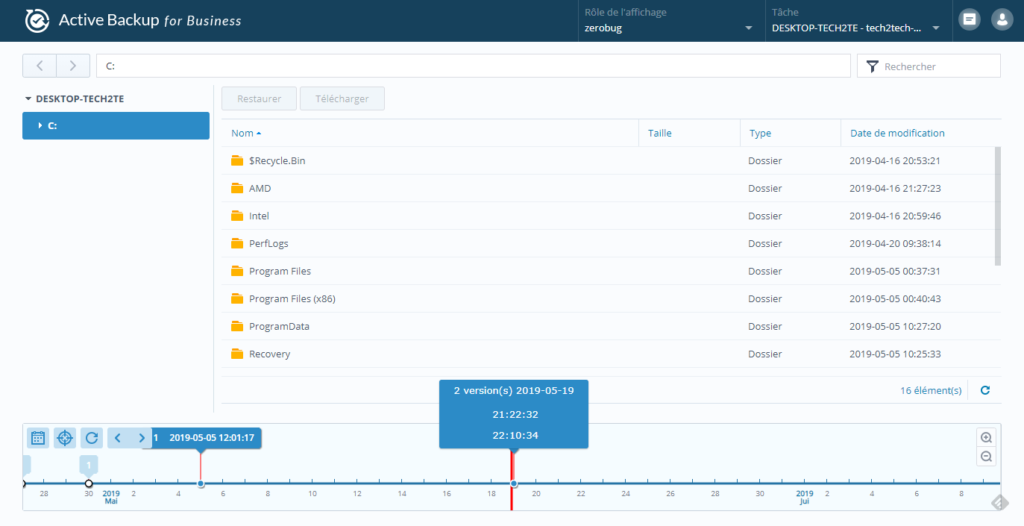1024x526 pixels.
Task: Sort by the Taille column header
Action: (689, 133)
